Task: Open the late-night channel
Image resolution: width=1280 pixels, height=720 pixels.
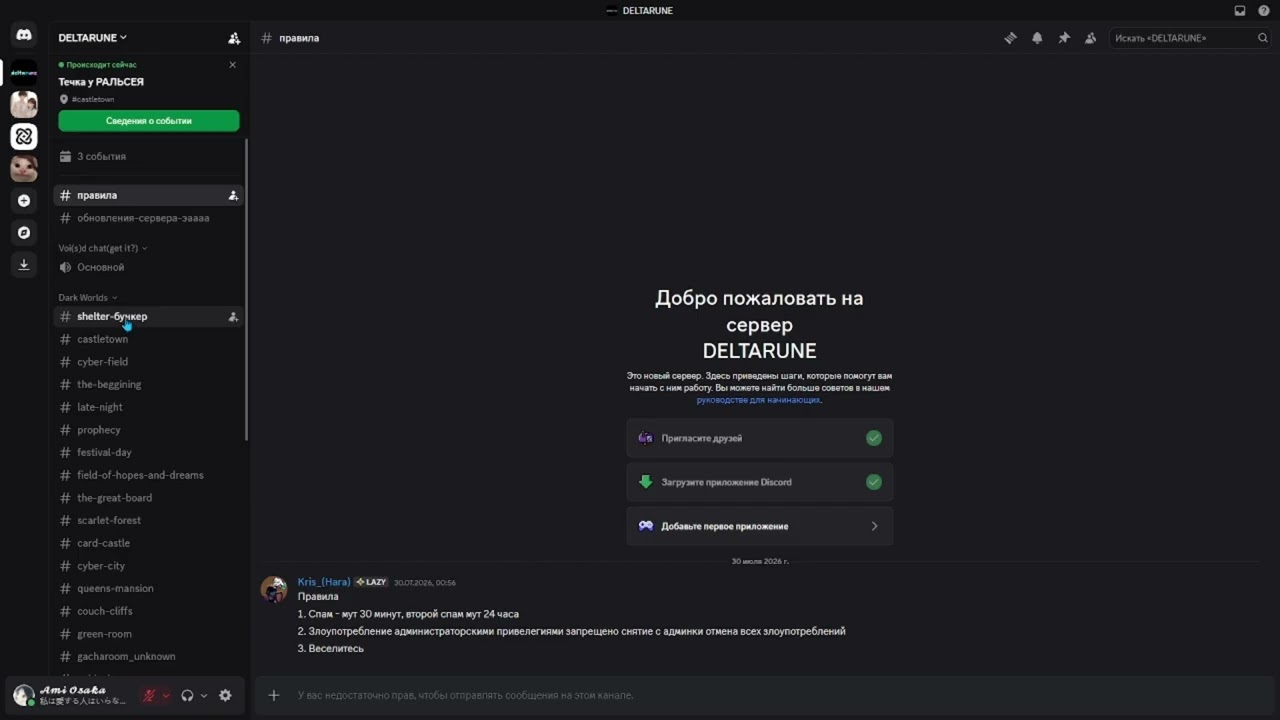Action: (x=149, y=407)
